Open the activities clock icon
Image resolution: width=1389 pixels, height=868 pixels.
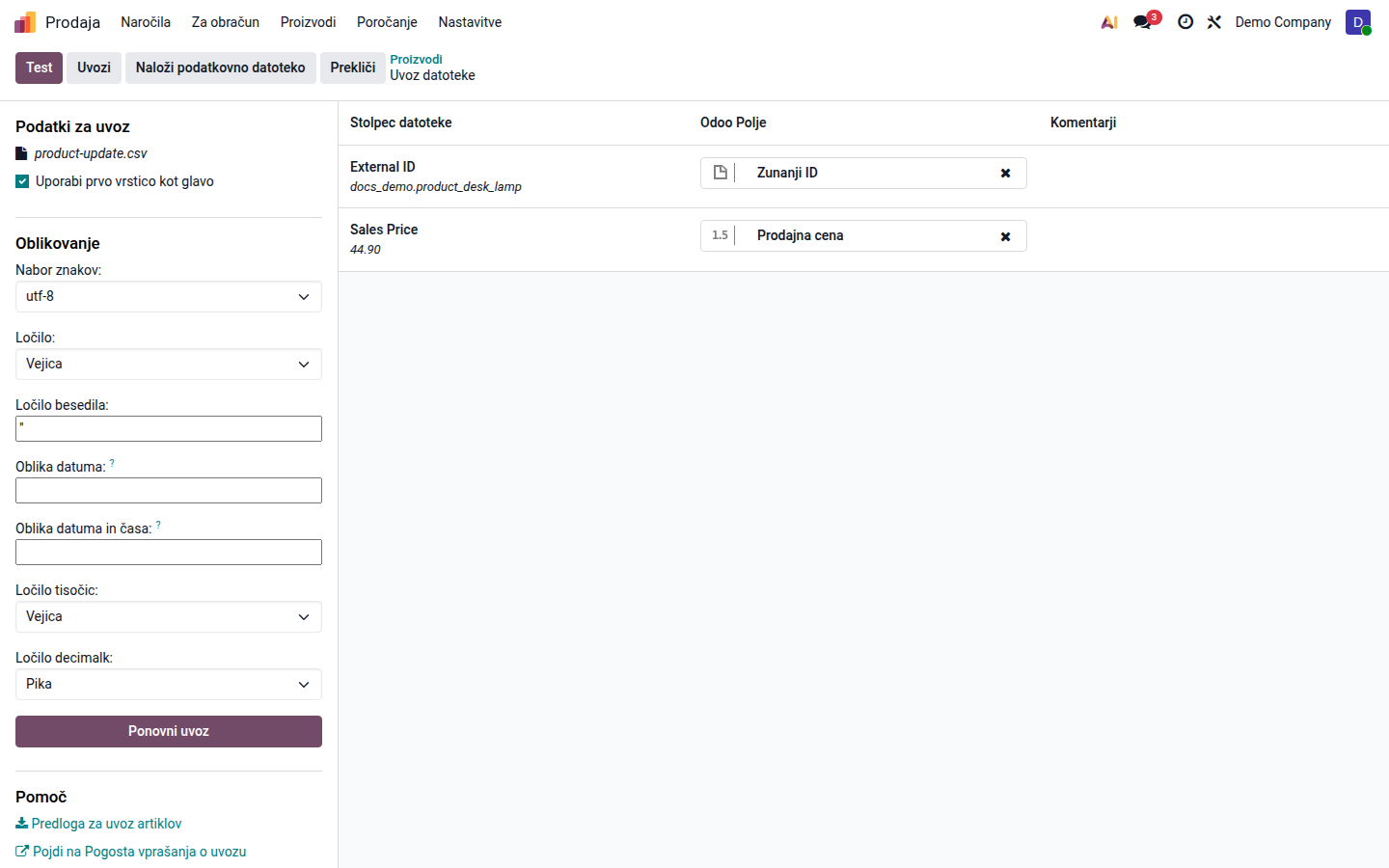click(1185, 22)
